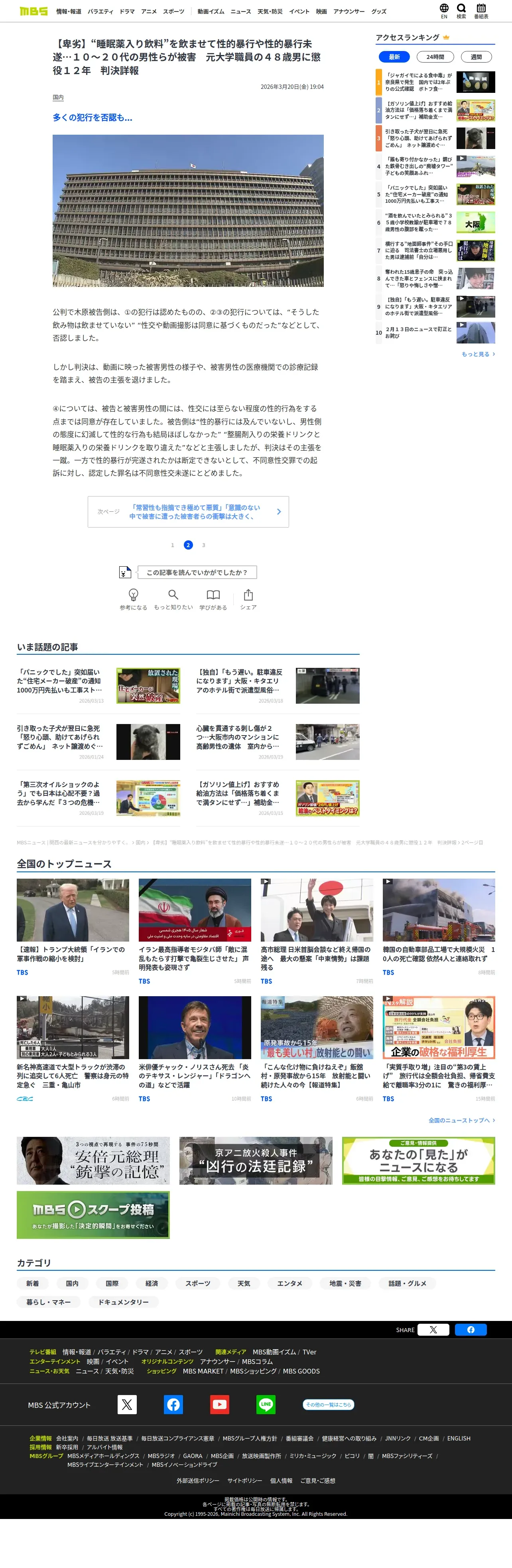Image resolution: width=512 pixels, height=1568 pixels.
Task: Share on X using the SHARE bar button
Action: [433, 1329]
